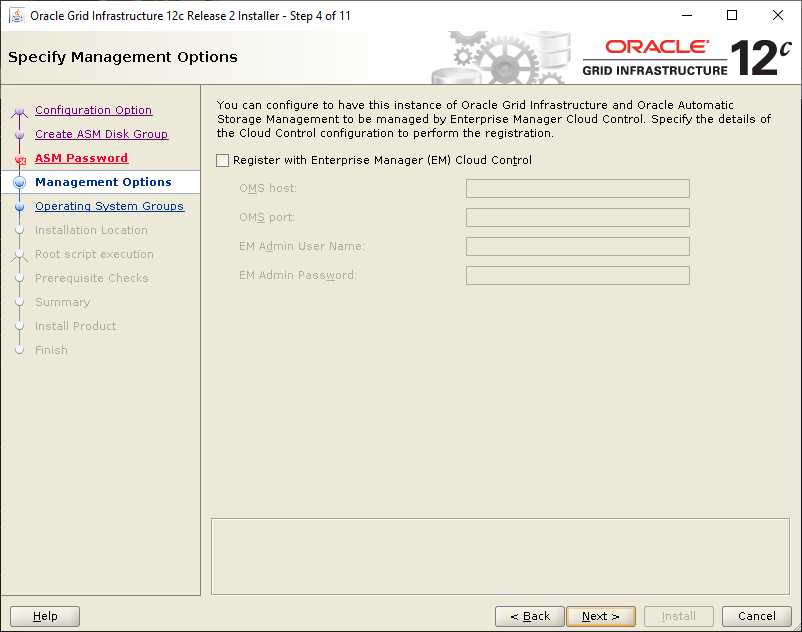Click the 'Summary' step text
The width and height of the screenshot is (802, 632).
(x=62, y=302)
